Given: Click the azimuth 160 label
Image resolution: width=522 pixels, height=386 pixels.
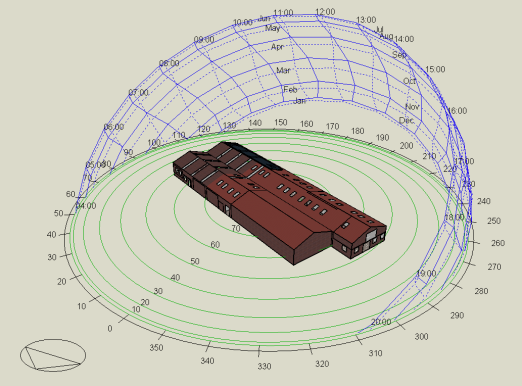Looking at the screenshot, I should tap(306, 124).
